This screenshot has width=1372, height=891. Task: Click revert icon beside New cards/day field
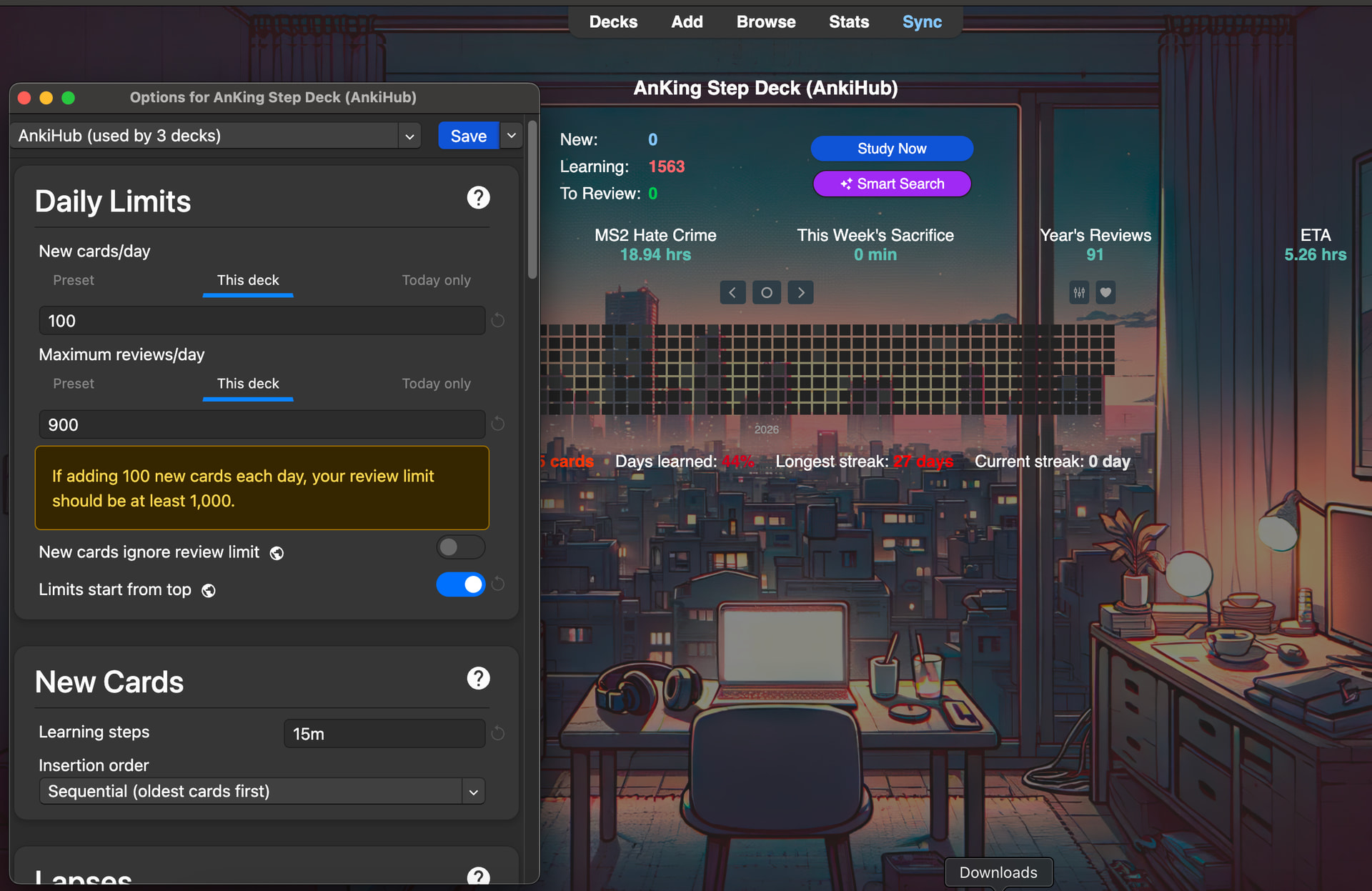coord(498,321)
